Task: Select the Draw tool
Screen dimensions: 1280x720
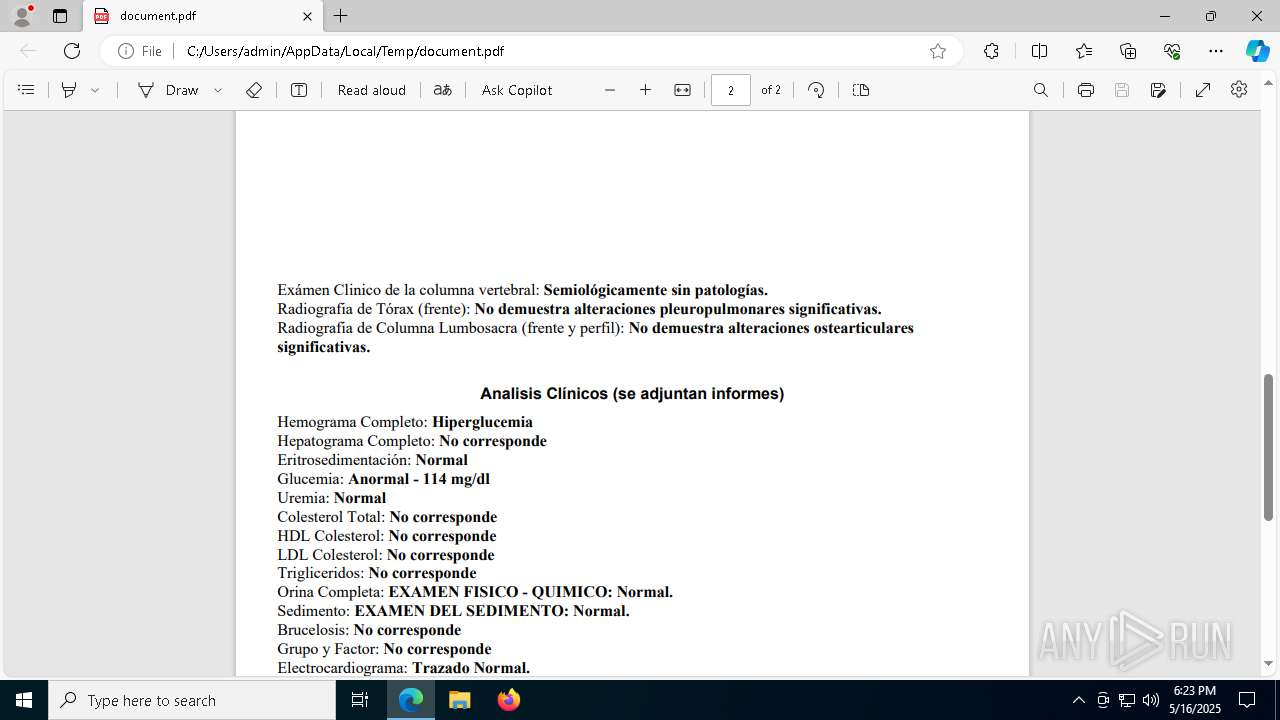Action: pyautogui.click(x=168, y=90)
